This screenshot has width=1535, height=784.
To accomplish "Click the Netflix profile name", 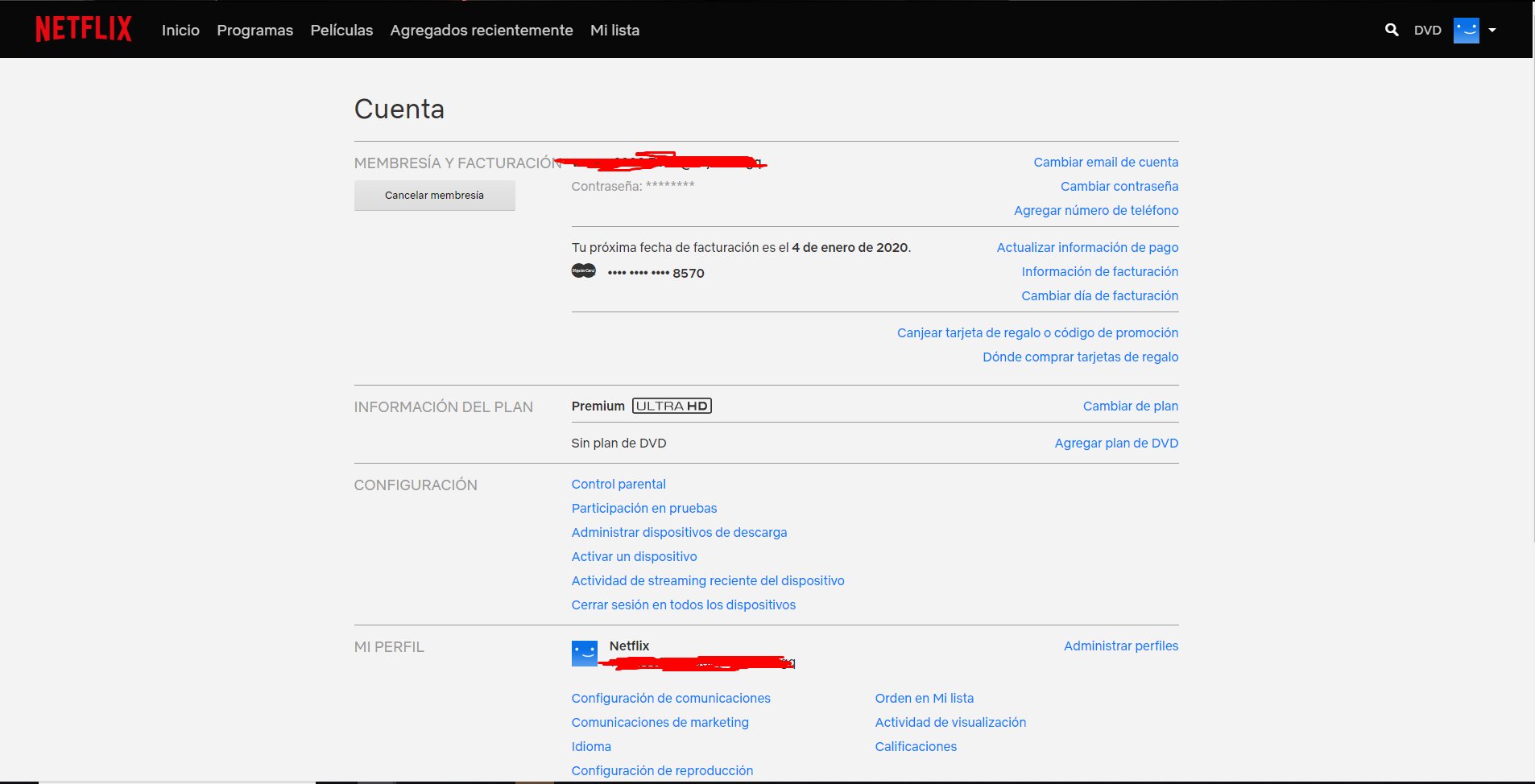I will (629, 646).
